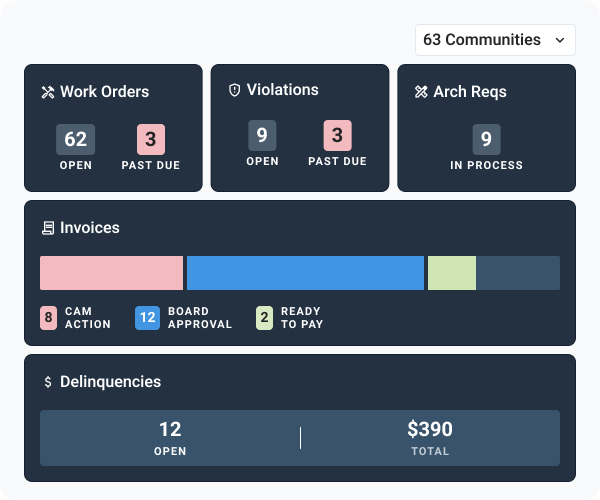Select the 62 open work orders badge

[x=76, y=139]
